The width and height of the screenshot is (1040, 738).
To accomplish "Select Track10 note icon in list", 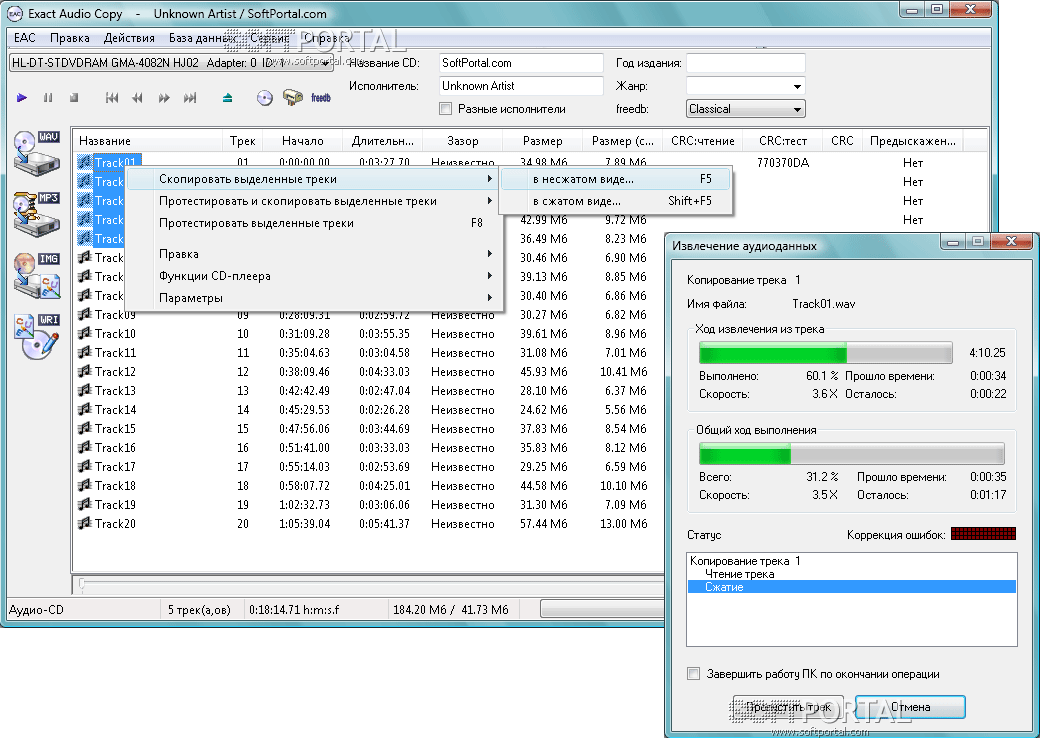I will pyautogui.click(x=84, y=334).
